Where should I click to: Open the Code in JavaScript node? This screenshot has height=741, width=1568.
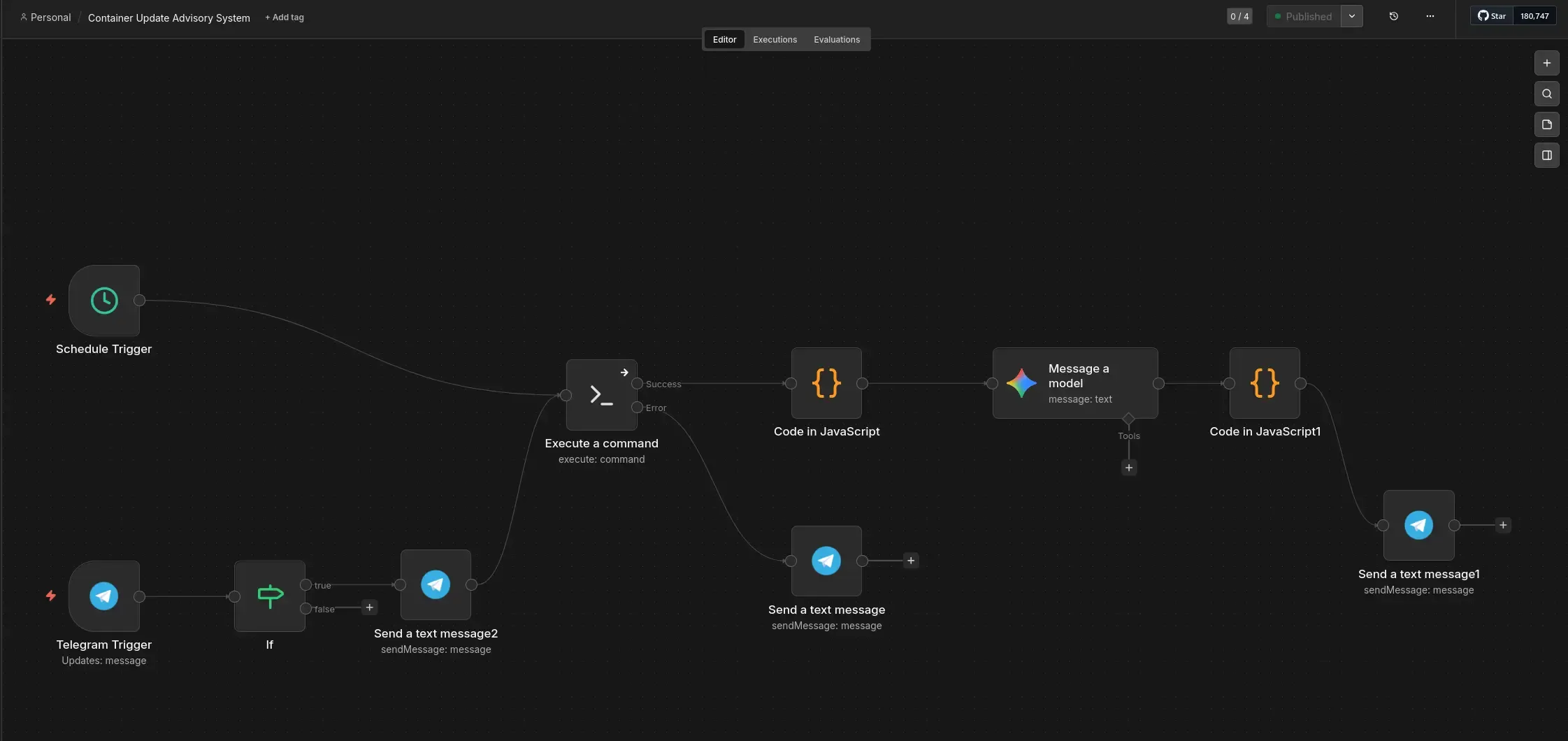tap(826, 383)
